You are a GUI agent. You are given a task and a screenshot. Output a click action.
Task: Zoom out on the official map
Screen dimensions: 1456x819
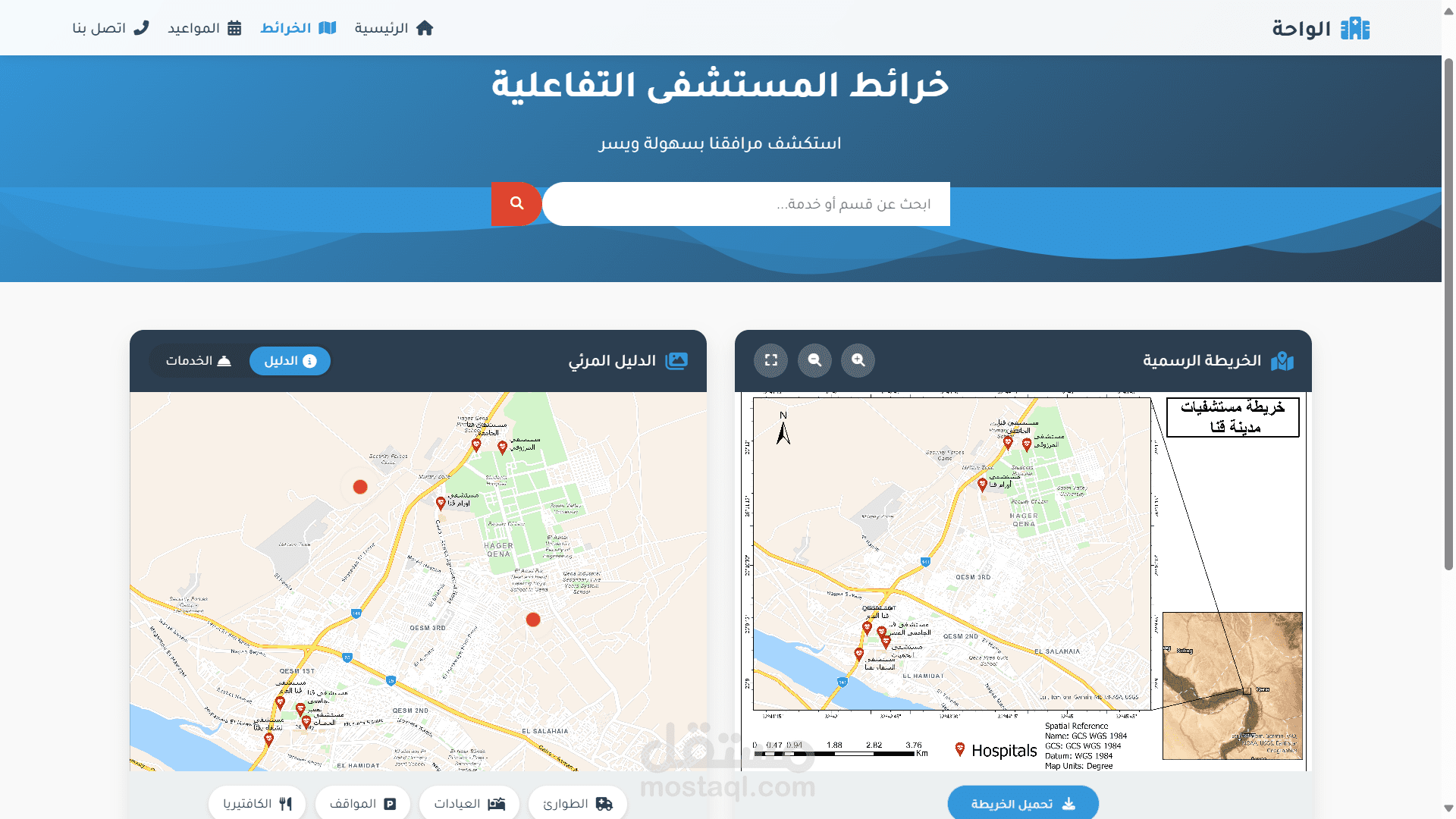(x=814, y=360)
